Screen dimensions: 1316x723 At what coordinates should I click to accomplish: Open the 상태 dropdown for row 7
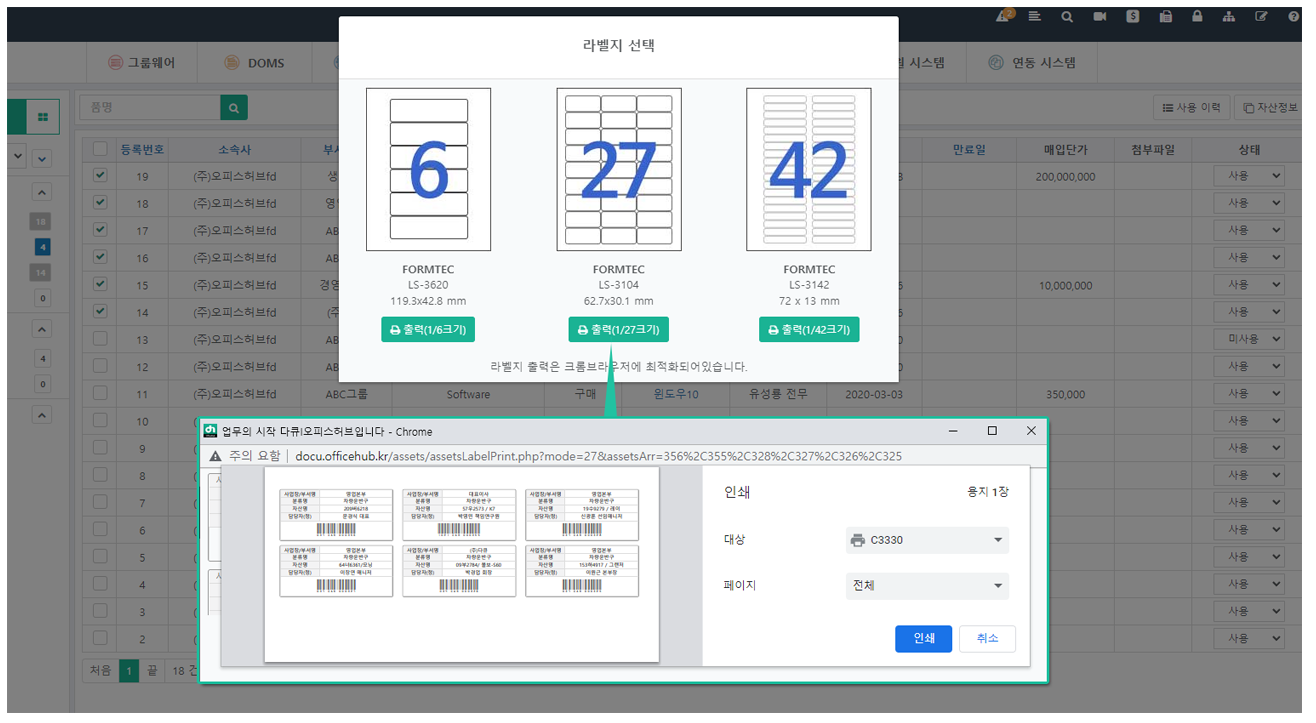tap(1249, 502)
